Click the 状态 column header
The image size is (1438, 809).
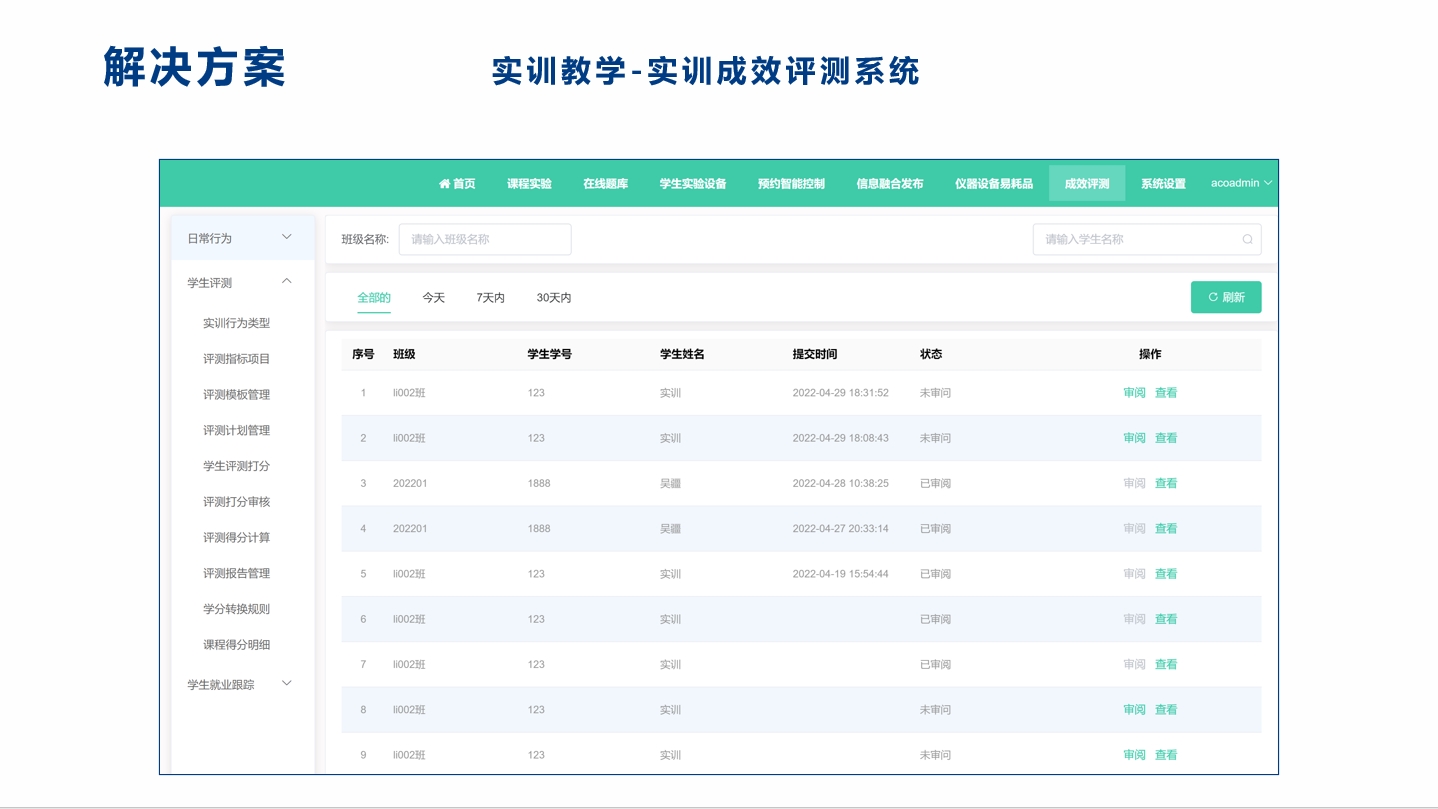pos(931,354)
